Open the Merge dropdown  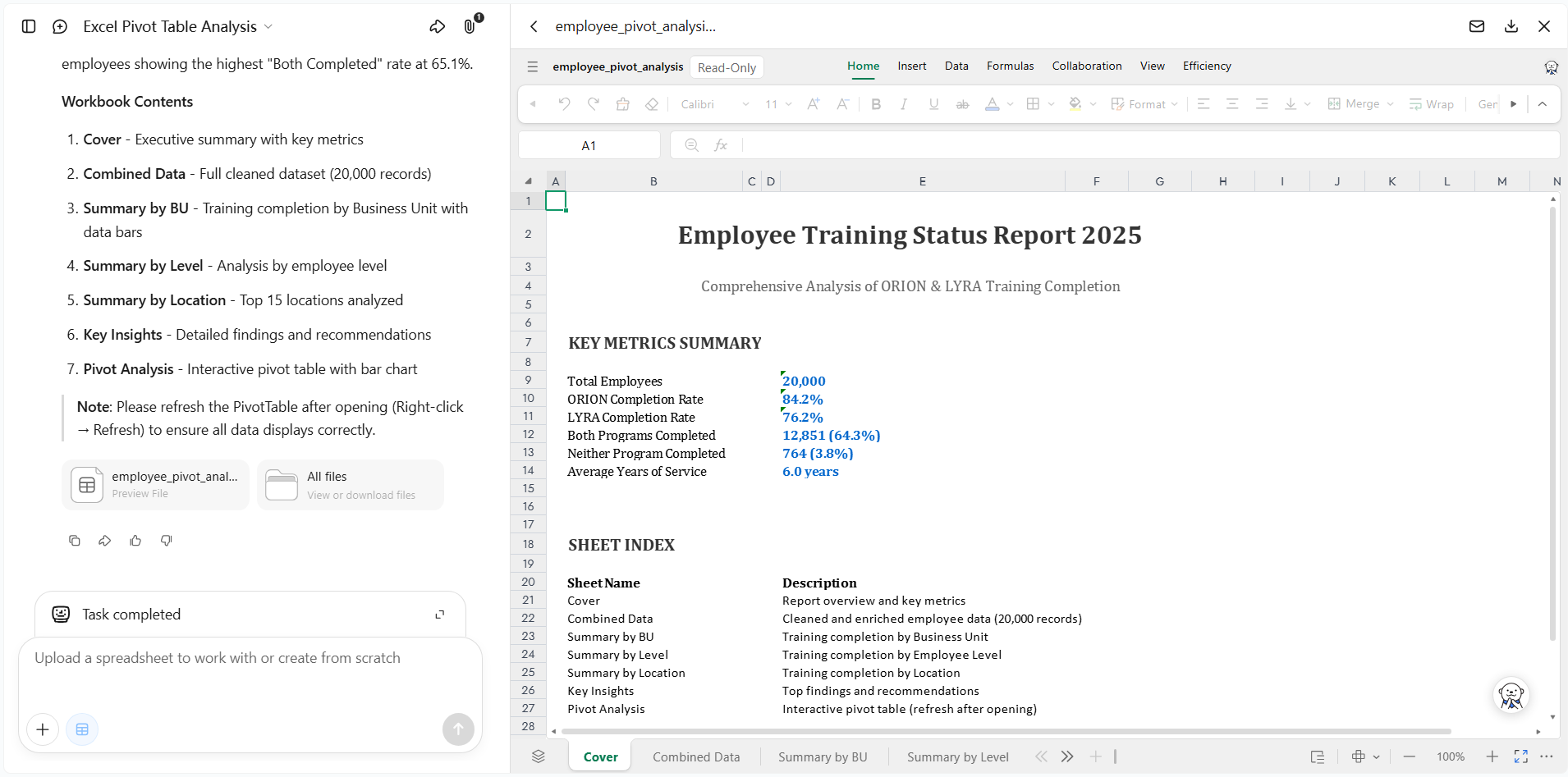pos(1361,104)
